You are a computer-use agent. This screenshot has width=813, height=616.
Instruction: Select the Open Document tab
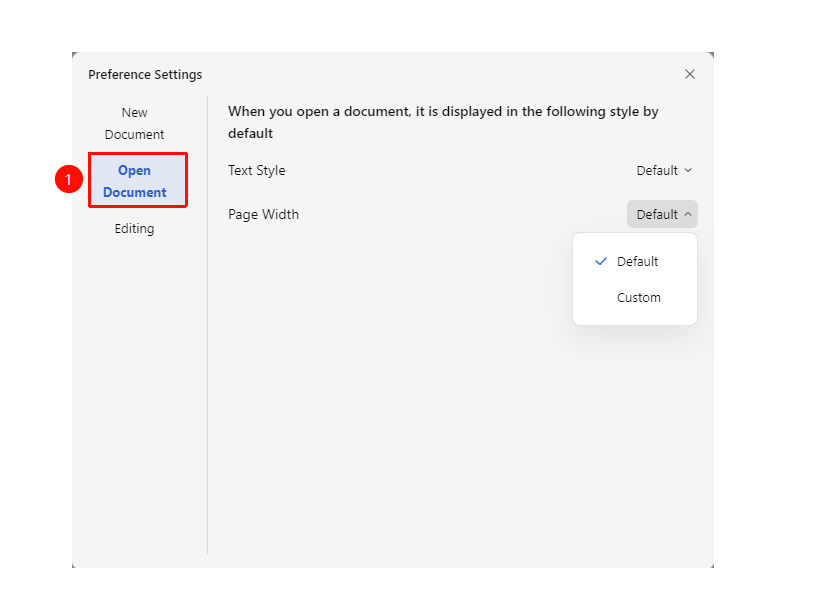click(x=137, y=180)
